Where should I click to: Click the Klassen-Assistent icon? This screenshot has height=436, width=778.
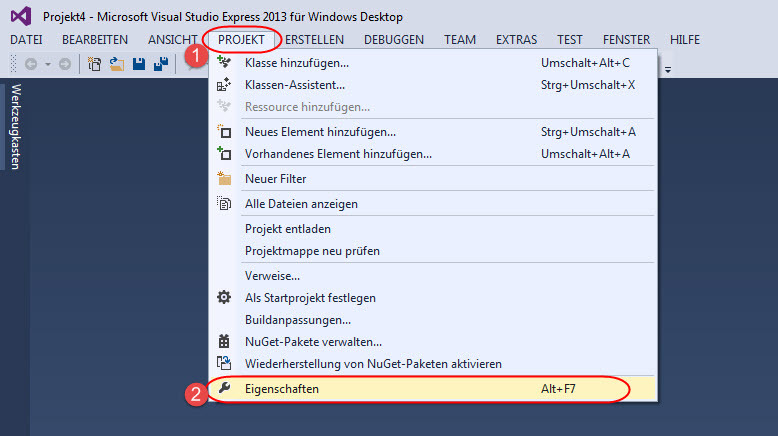tap(224, 84)
